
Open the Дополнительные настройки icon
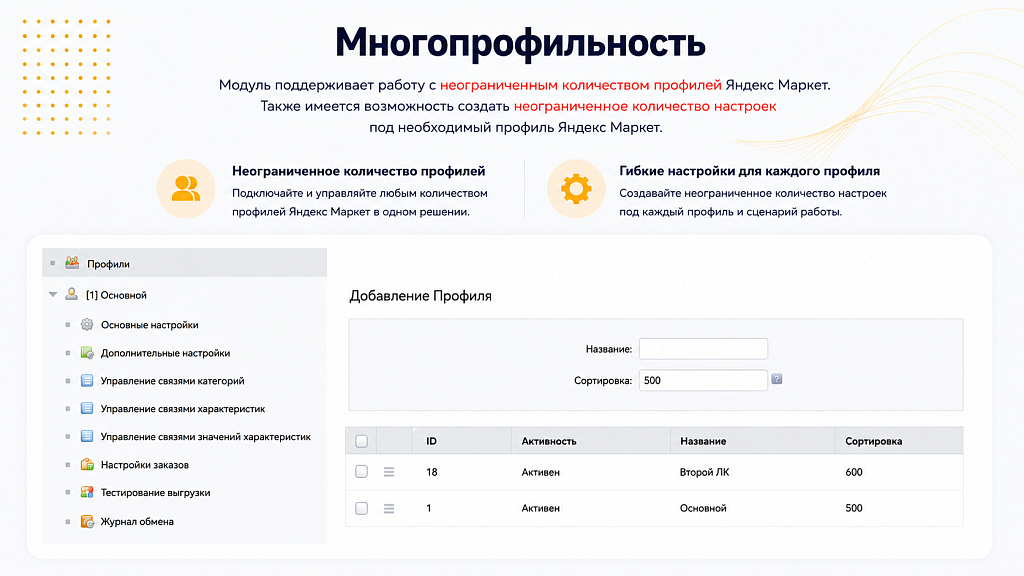(87, 353)
